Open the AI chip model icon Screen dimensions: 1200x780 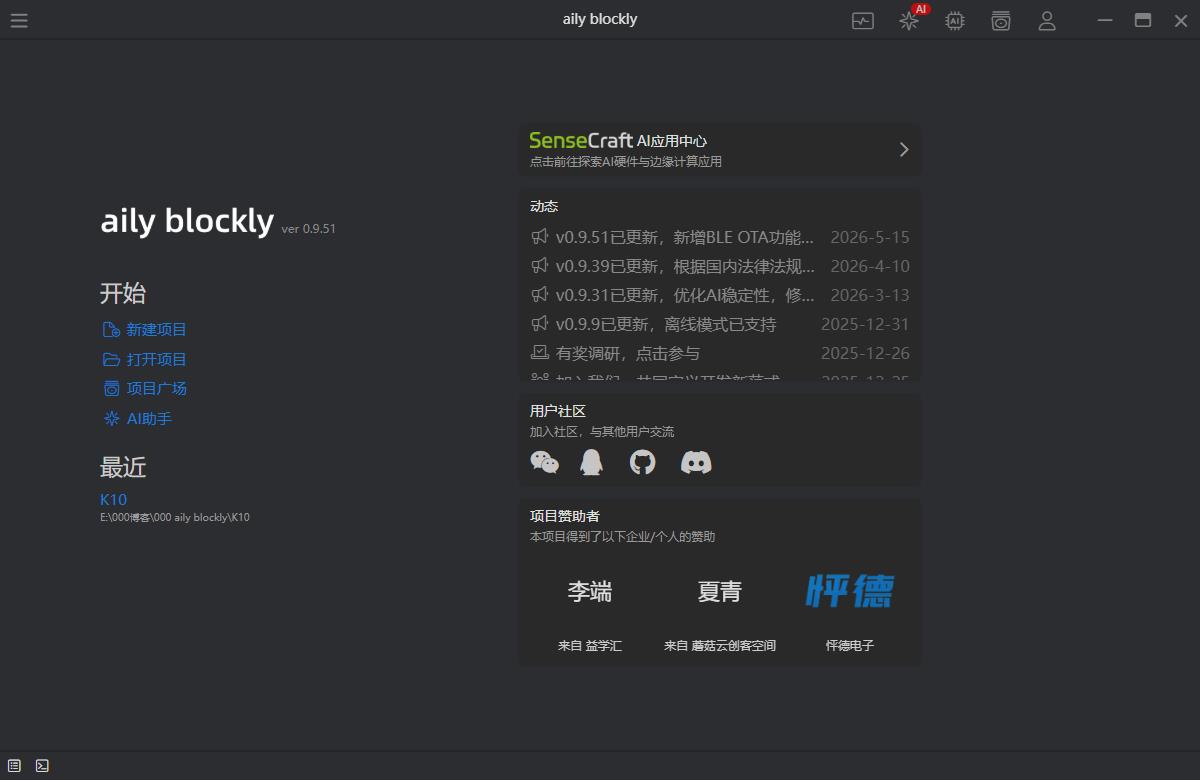tap(955, 20)
